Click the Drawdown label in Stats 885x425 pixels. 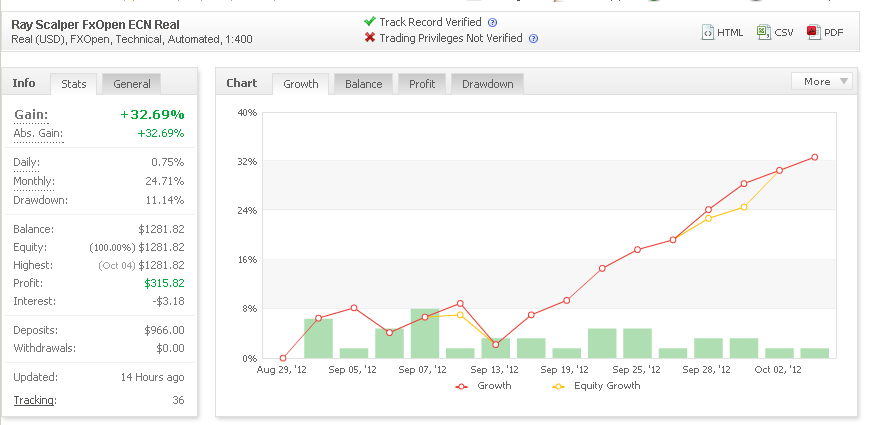[x=40, y=200]
